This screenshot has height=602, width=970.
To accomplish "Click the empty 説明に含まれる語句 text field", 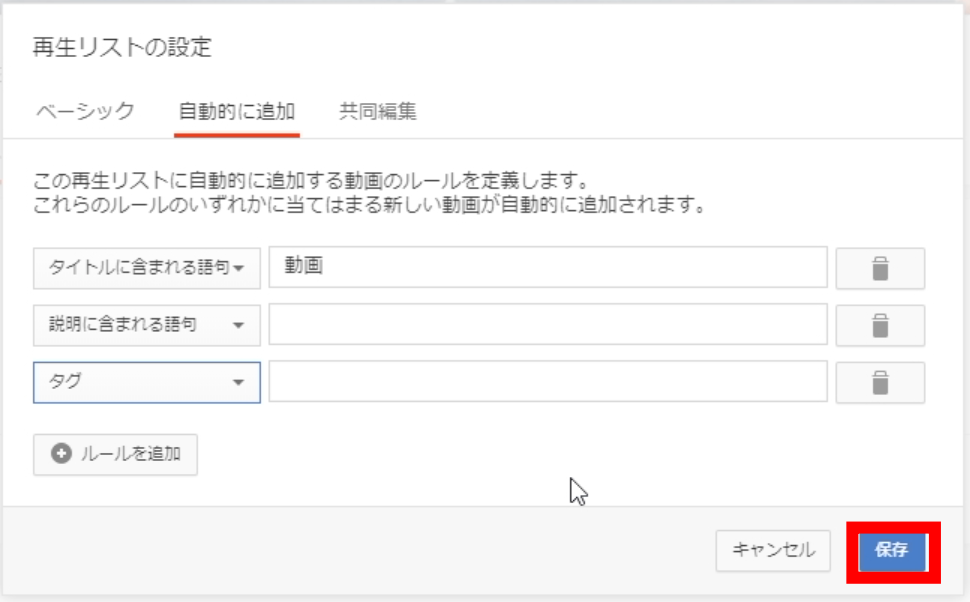I will pos(548,324).
